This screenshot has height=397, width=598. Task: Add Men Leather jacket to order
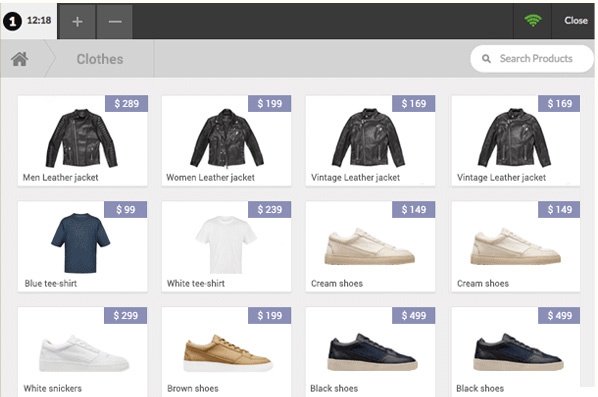click(82, 141)
